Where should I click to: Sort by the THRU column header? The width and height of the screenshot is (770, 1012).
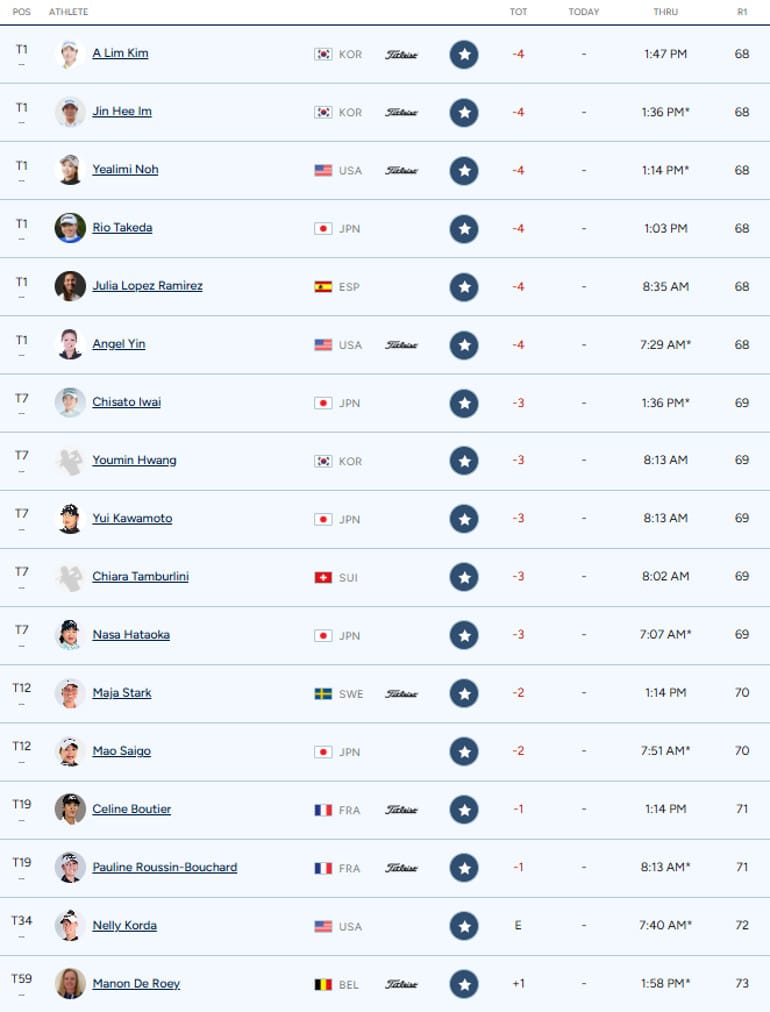(x=665, y=12)
